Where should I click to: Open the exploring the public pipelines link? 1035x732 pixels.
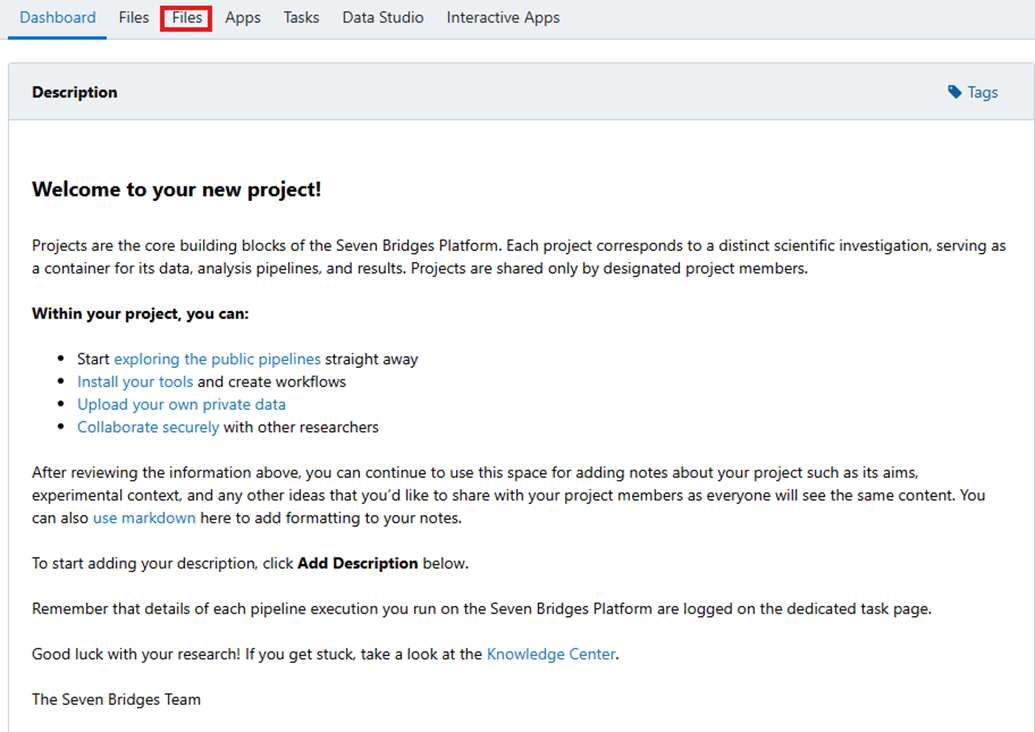(218, 358)
